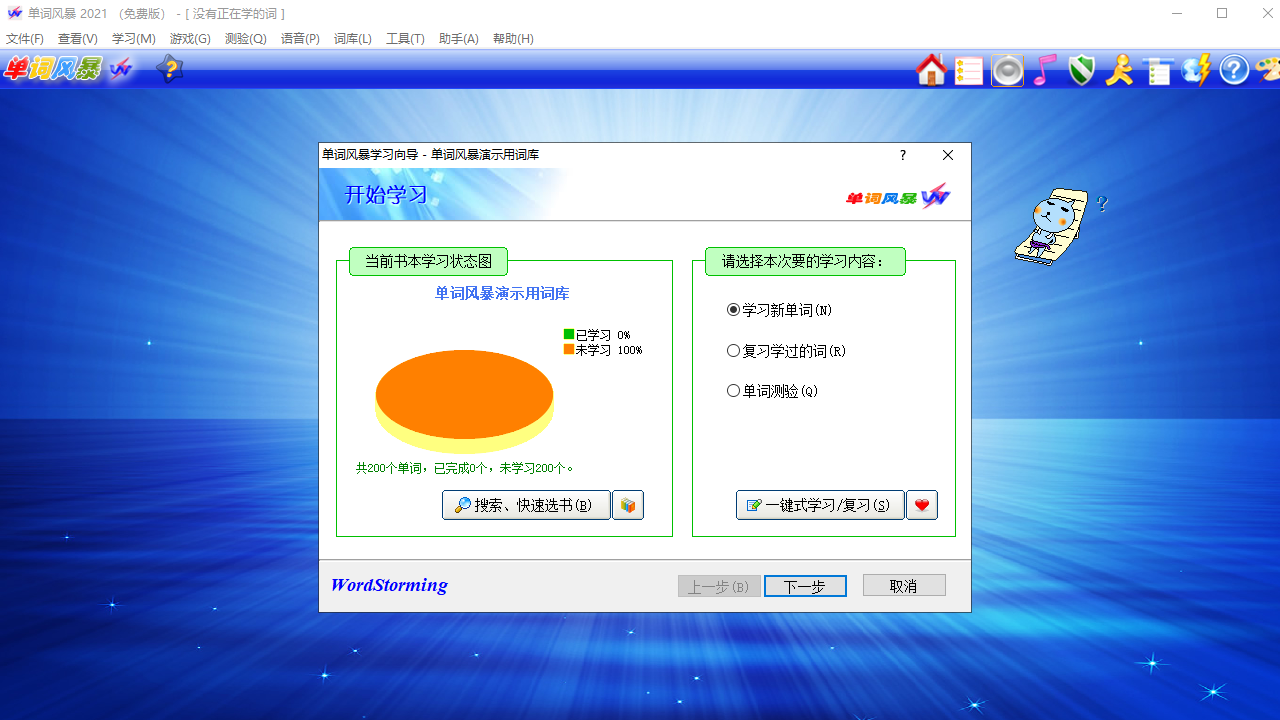
Task: Click the 下一步 button to continue
Action: (x=805, y=585)
